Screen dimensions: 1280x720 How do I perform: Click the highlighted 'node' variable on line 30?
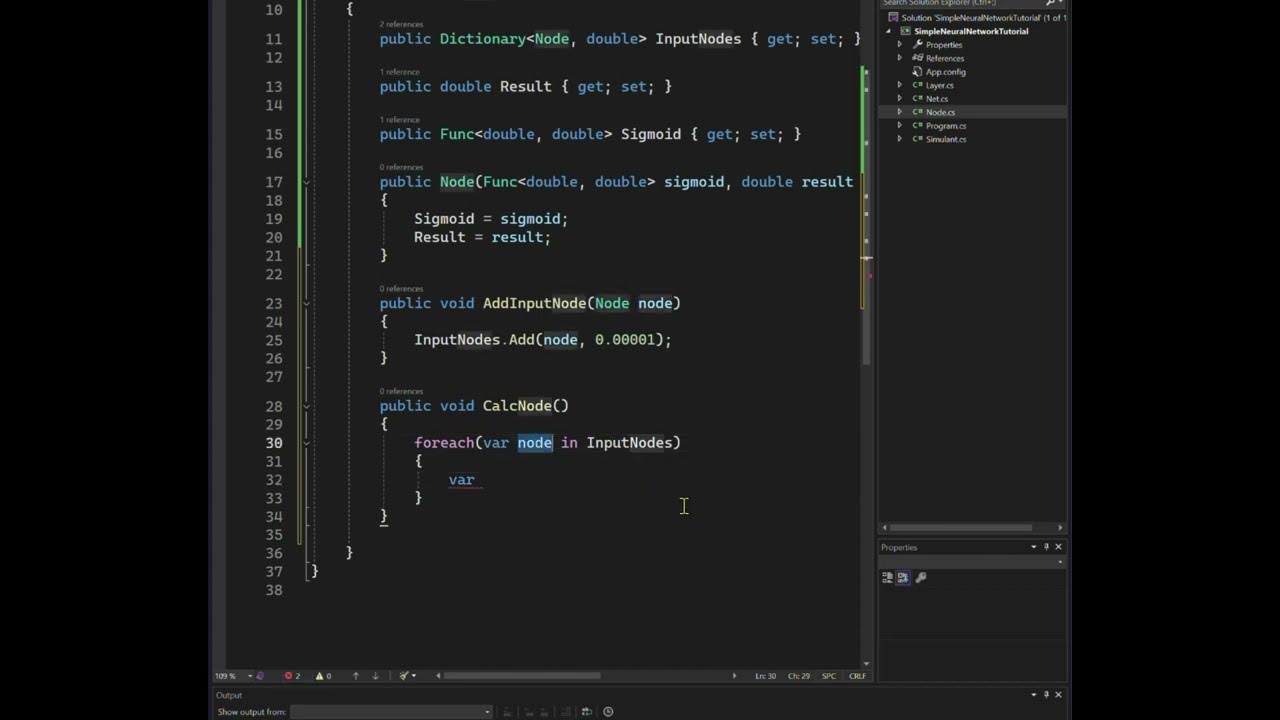point(535,443)
